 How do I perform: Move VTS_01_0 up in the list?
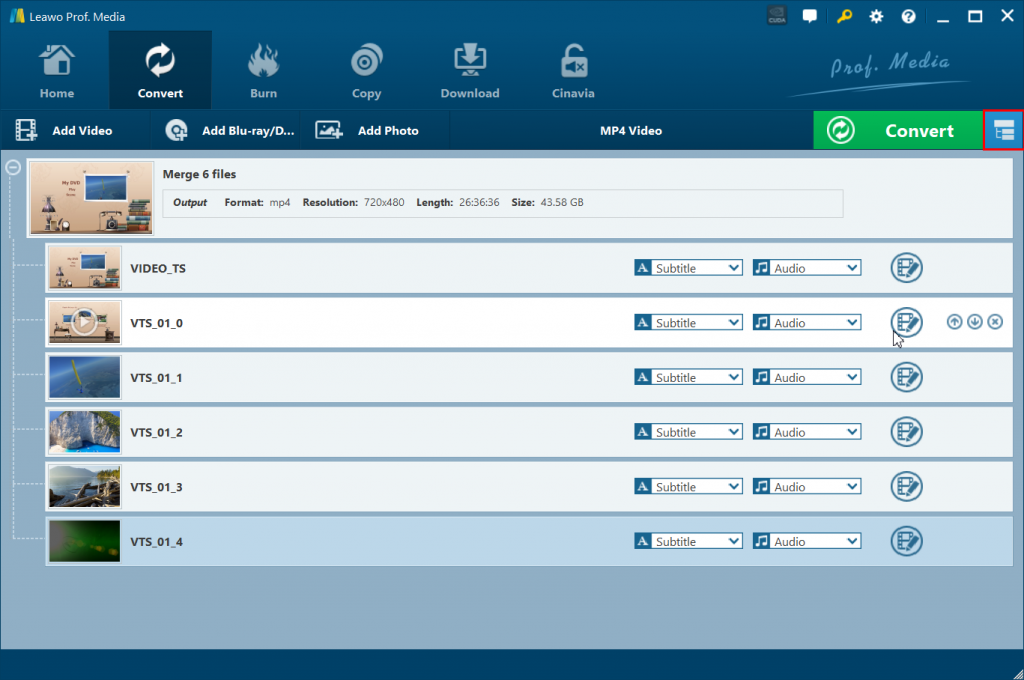pos(954,321)
